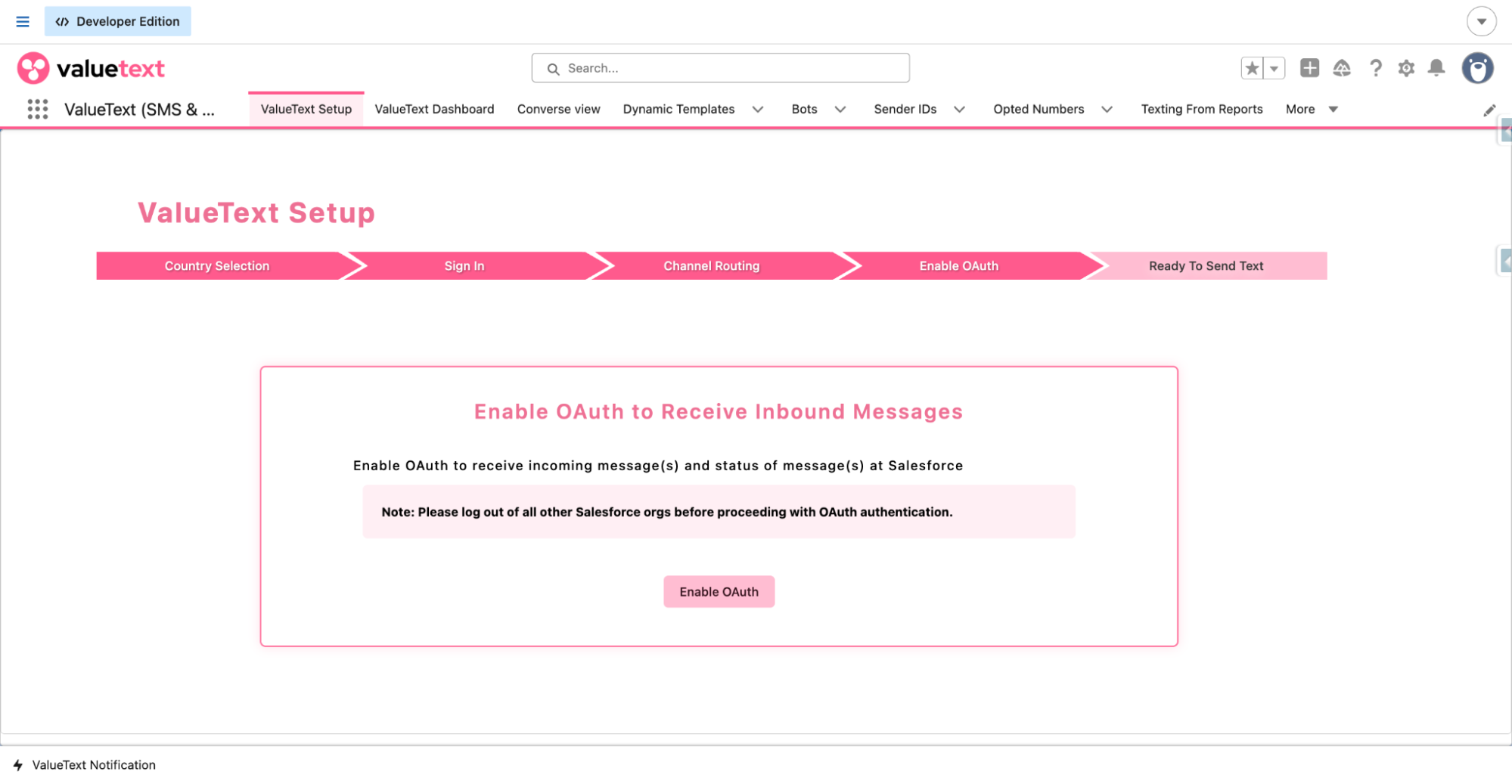Expand the Bots chevron menu
1512x784 pixels.
coord(840,109)
